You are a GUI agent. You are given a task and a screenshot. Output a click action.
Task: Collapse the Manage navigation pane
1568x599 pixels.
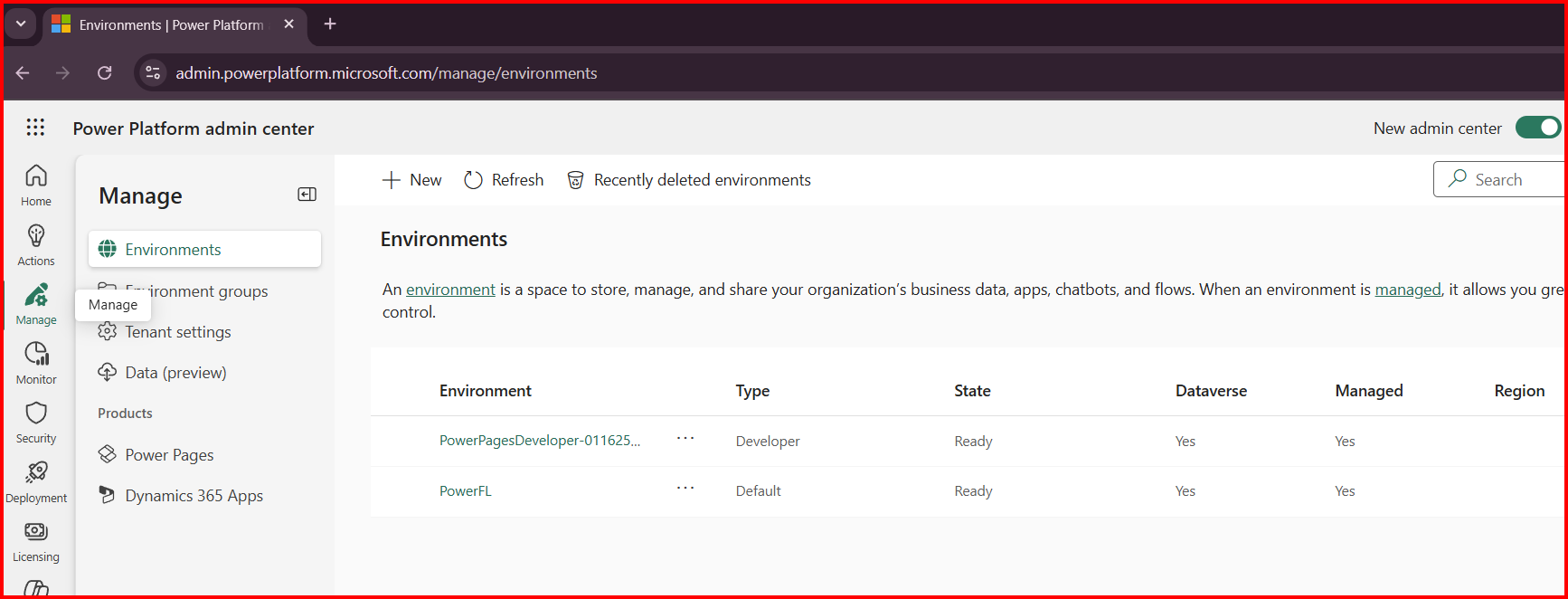click(x=307, y=195)
